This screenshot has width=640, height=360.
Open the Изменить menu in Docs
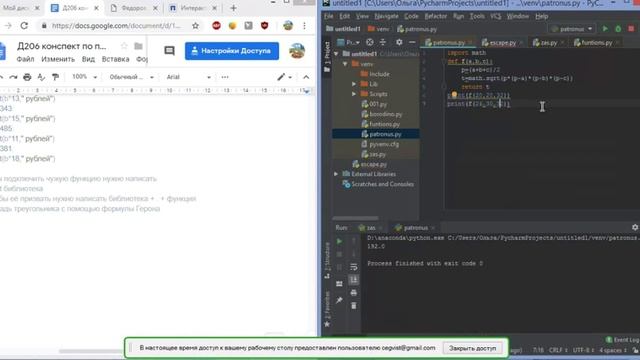(58, 59)
